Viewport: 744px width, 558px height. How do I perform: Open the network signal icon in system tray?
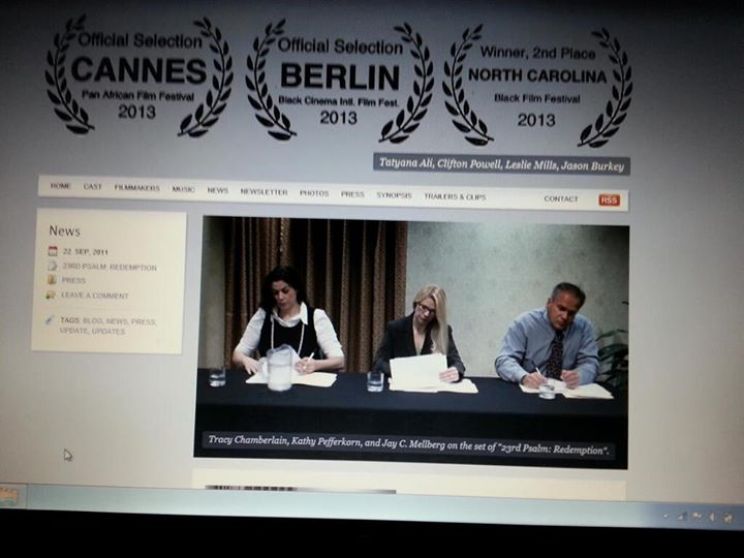coord(682,516)
